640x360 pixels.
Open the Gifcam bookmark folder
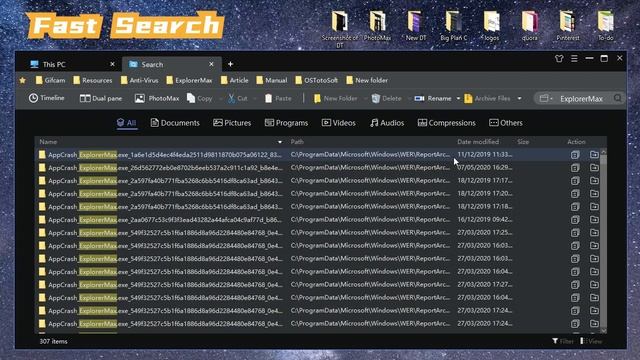pyautogui.click(x=50, y=80)
